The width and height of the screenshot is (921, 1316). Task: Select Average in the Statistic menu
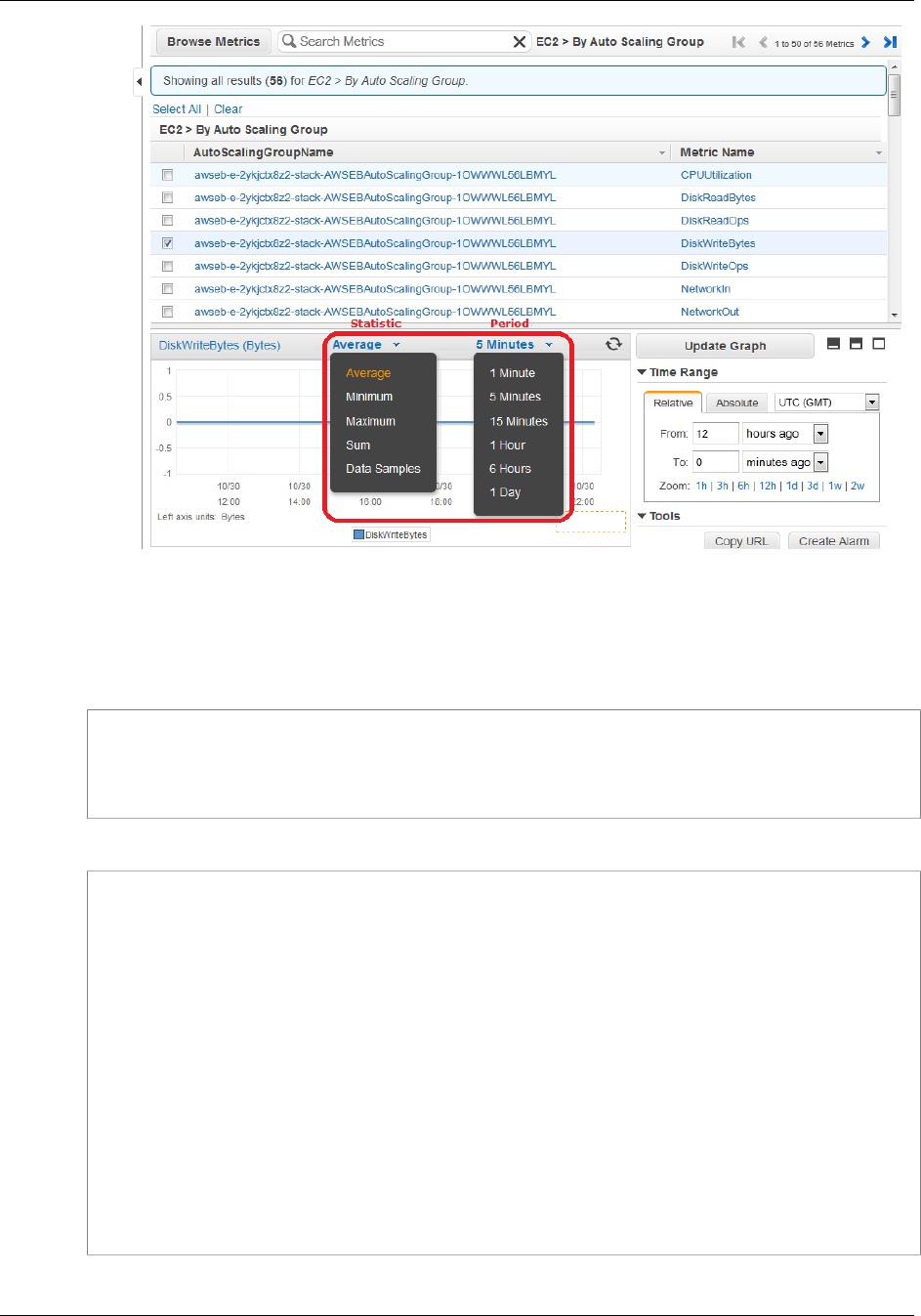(368, 373)
